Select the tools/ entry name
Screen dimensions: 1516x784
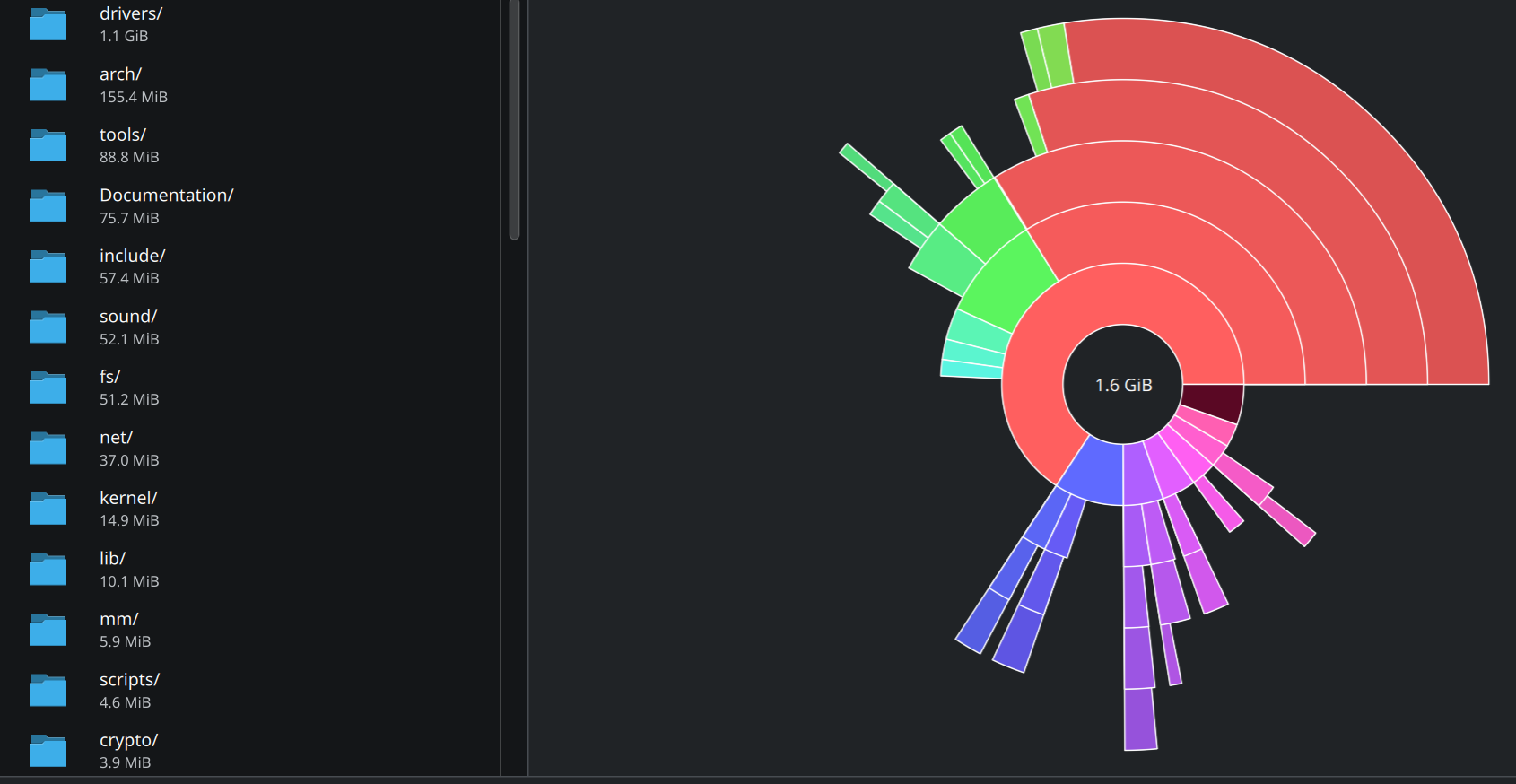(123, 135)
